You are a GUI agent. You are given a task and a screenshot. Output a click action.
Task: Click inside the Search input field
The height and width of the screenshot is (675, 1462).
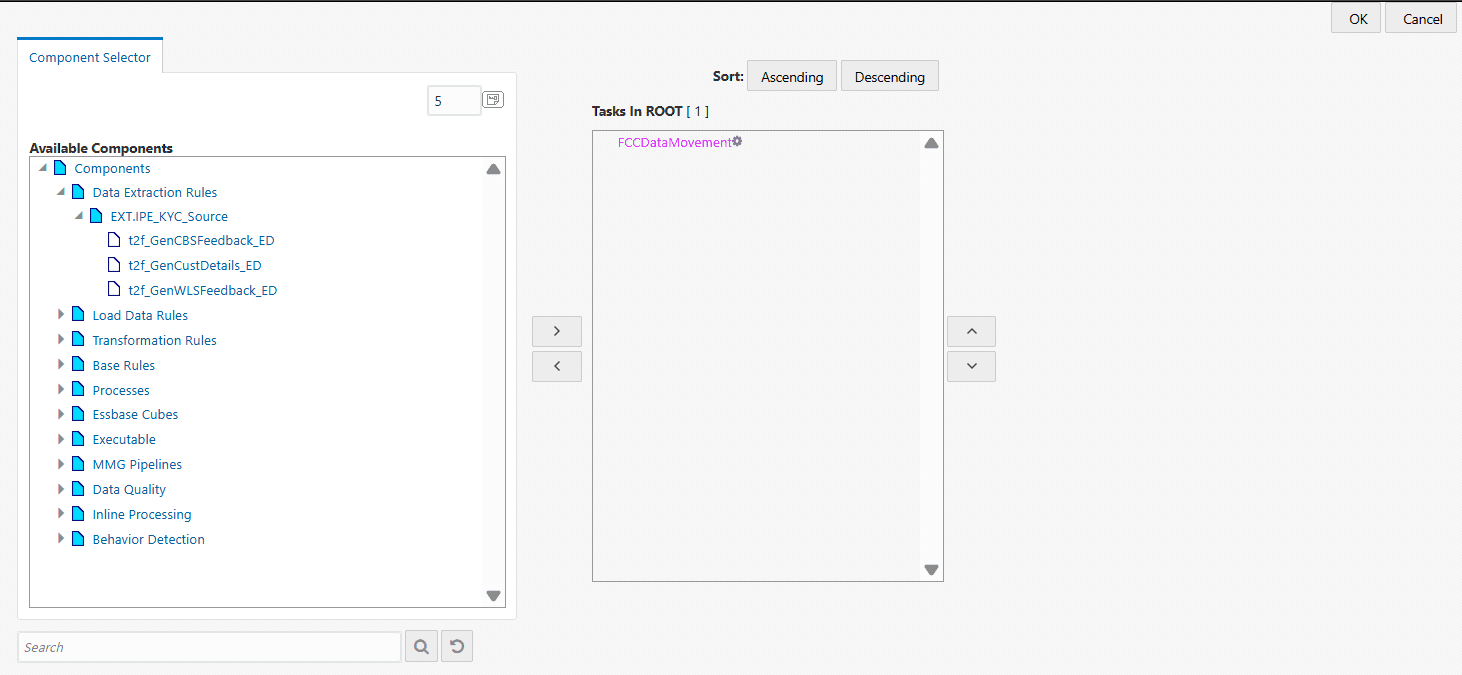point(208,646)
